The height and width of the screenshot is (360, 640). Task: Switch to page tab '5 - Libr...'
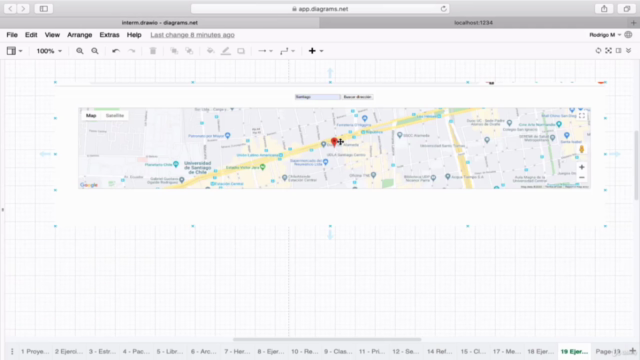(x=169, y=351)
